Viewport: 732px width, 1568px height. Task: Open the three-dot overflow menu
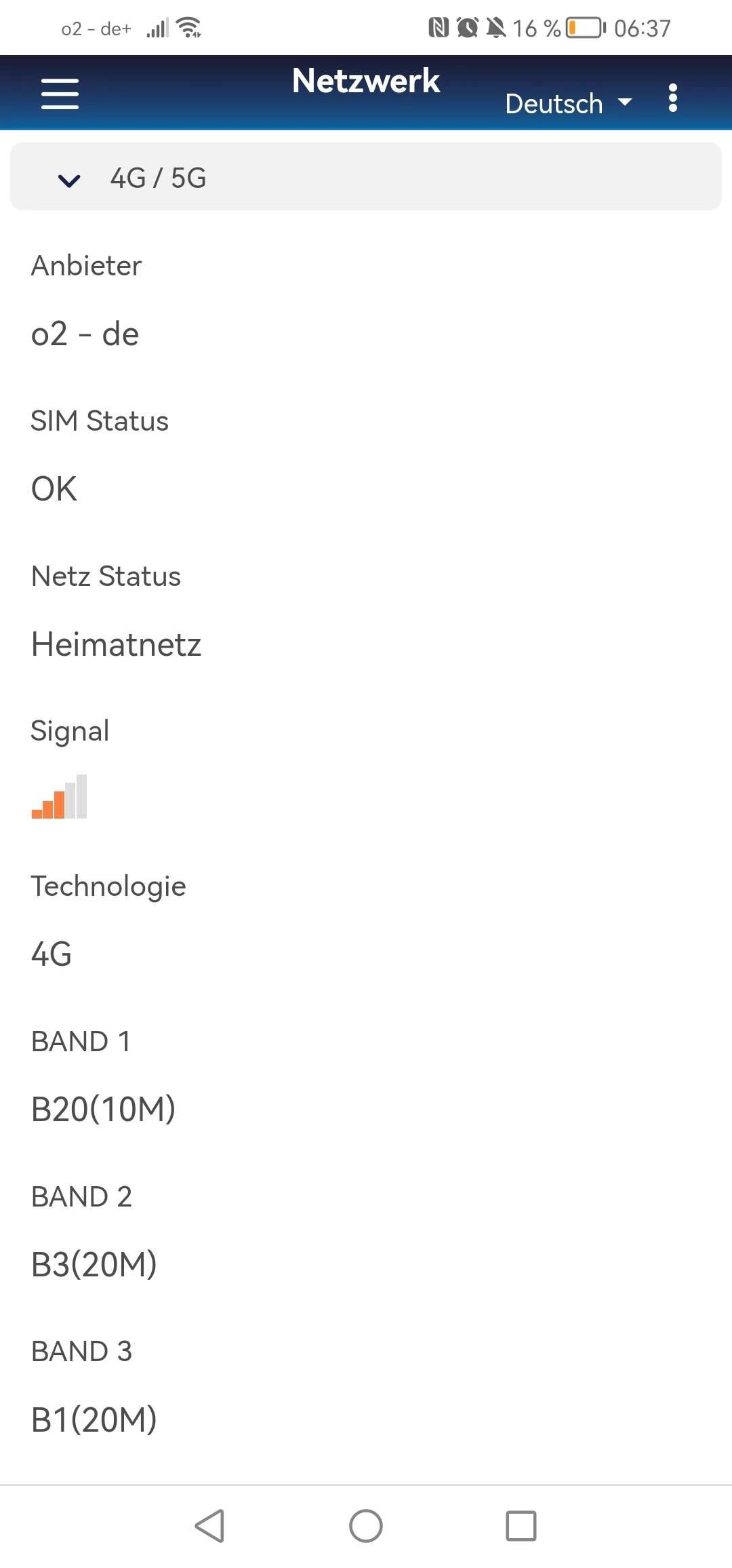click(672, 98)
